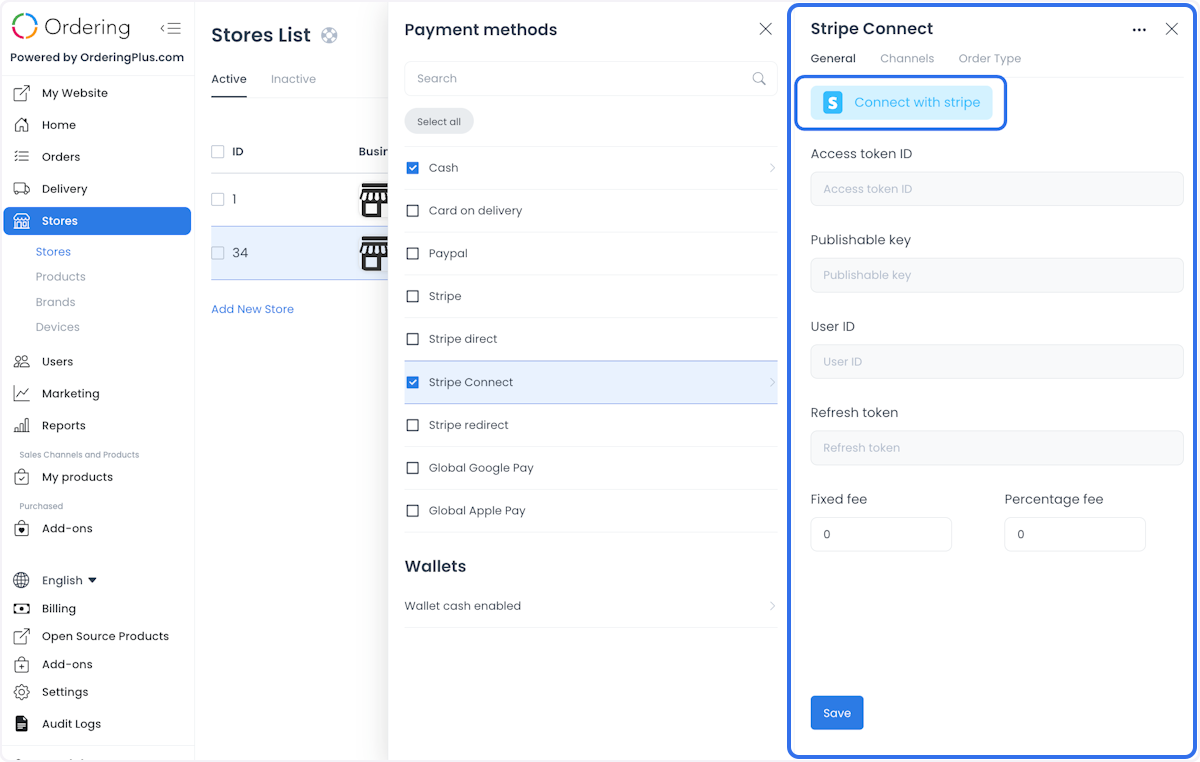Image resolution: width=1200 pixels, height=762 pixels.
Task: Switch to the Order Type tab
Action: [990, 59]
